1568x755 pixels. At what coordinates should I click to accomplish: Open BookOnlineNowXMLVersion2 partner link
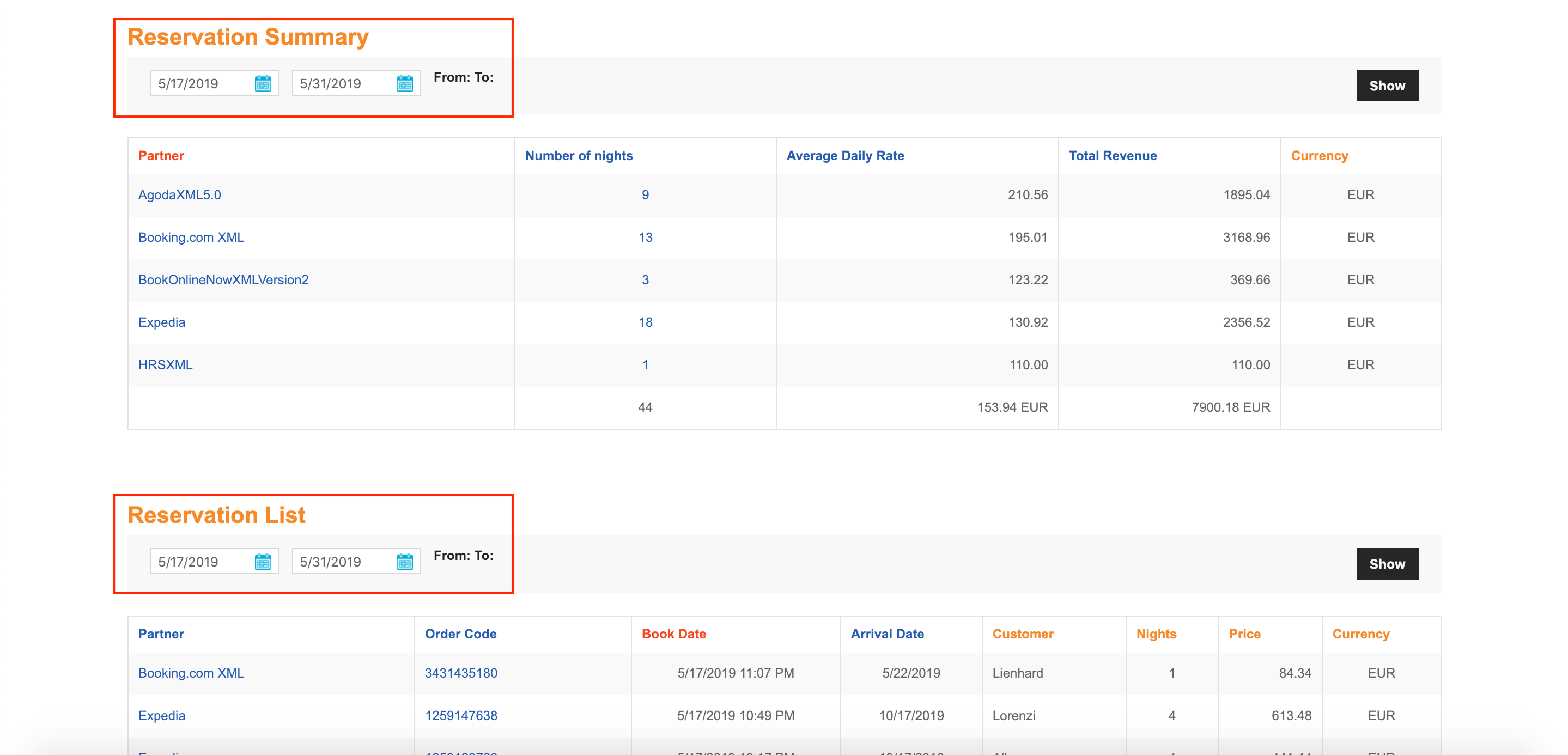click(223, 280)
